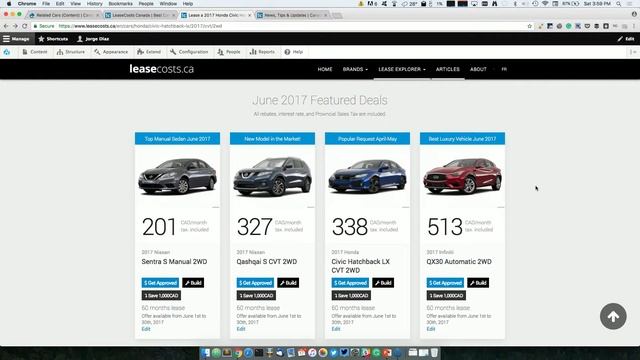Click Save 1,000CAD on the Qashqai card
This screenshot has height=360, width=640.
256,296
